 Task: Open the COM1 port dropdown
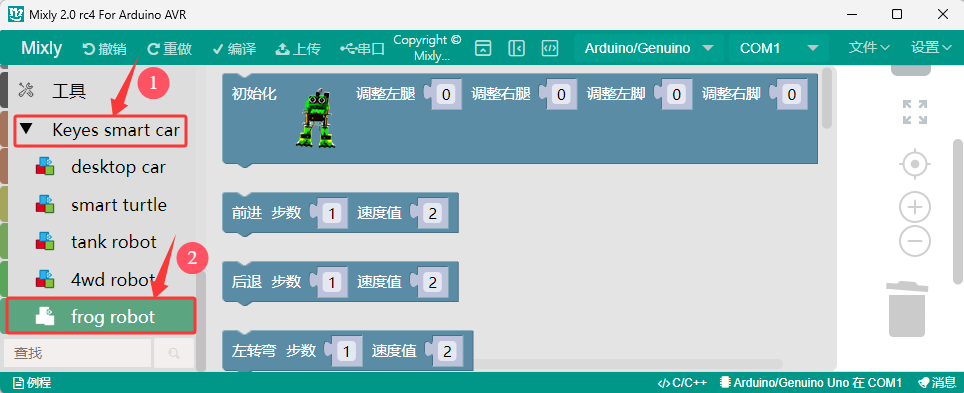(779, 48)
